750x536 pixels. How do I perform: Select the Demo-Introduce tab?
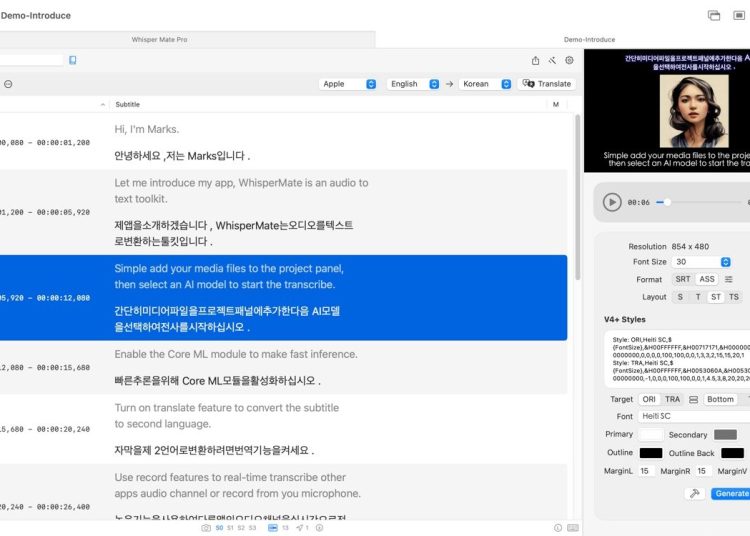588,40
